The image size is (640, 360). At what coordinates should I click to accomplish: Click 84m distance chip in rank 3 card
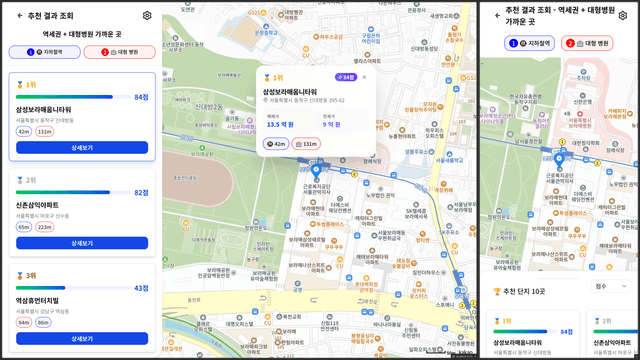(24, 322)
